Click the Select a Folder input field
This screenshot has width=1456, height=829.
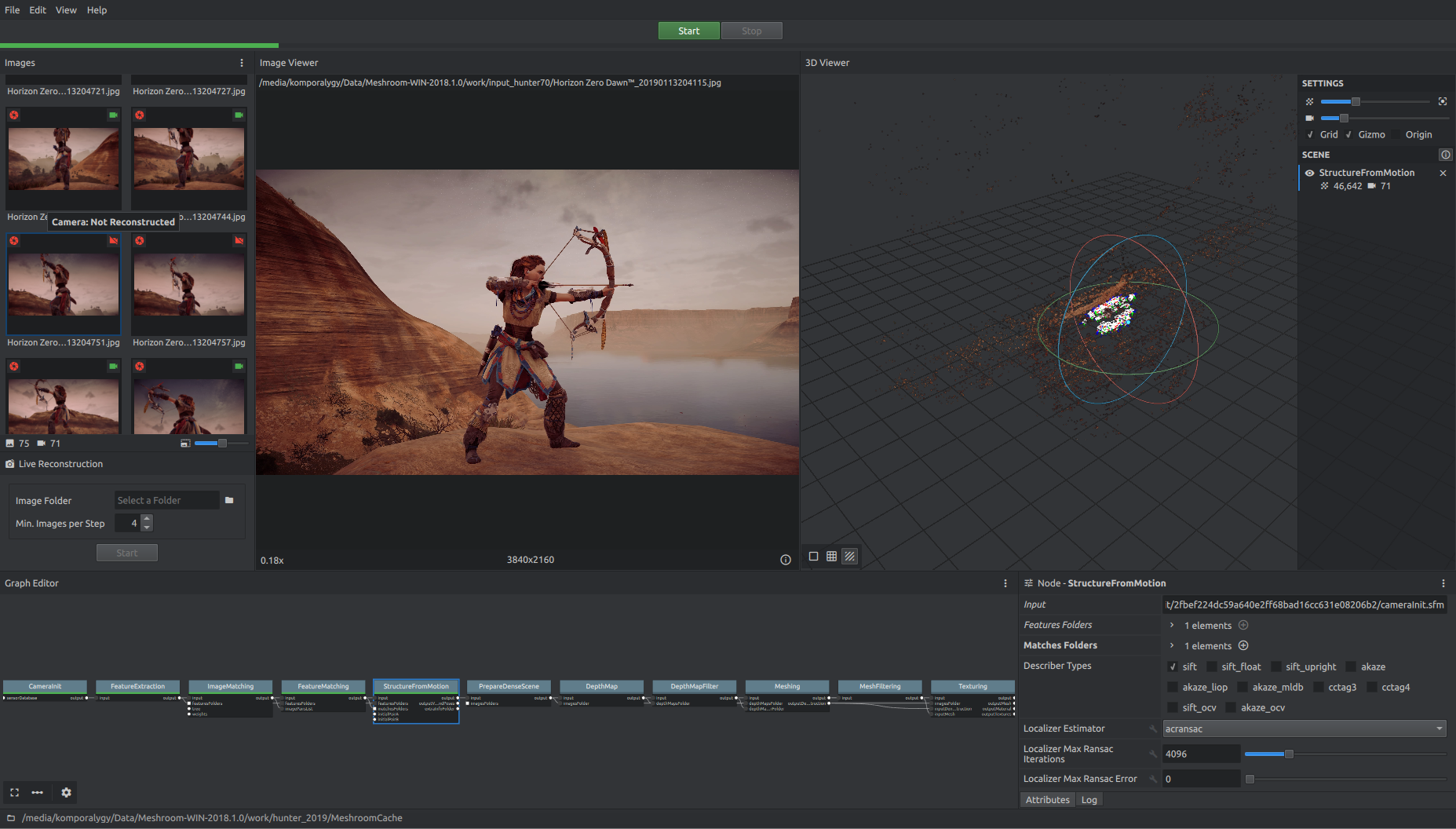coord(166,500)
